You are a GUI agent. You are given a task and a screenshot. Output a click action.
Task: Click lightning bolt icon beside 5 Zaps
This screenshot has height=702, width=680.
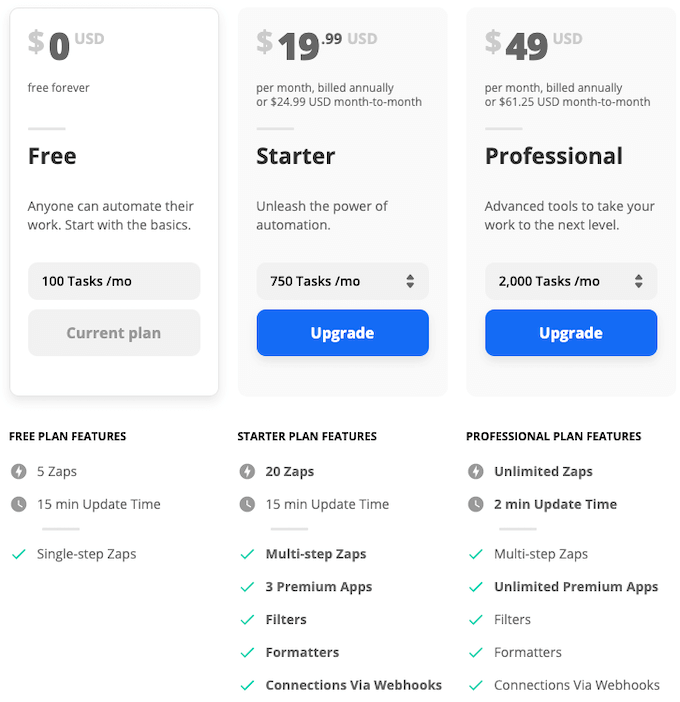point(18,472)
